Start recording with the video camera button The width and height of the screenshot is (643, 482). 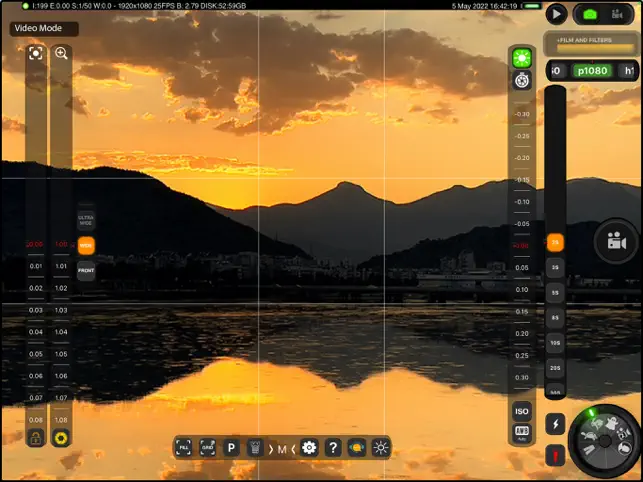616,241
